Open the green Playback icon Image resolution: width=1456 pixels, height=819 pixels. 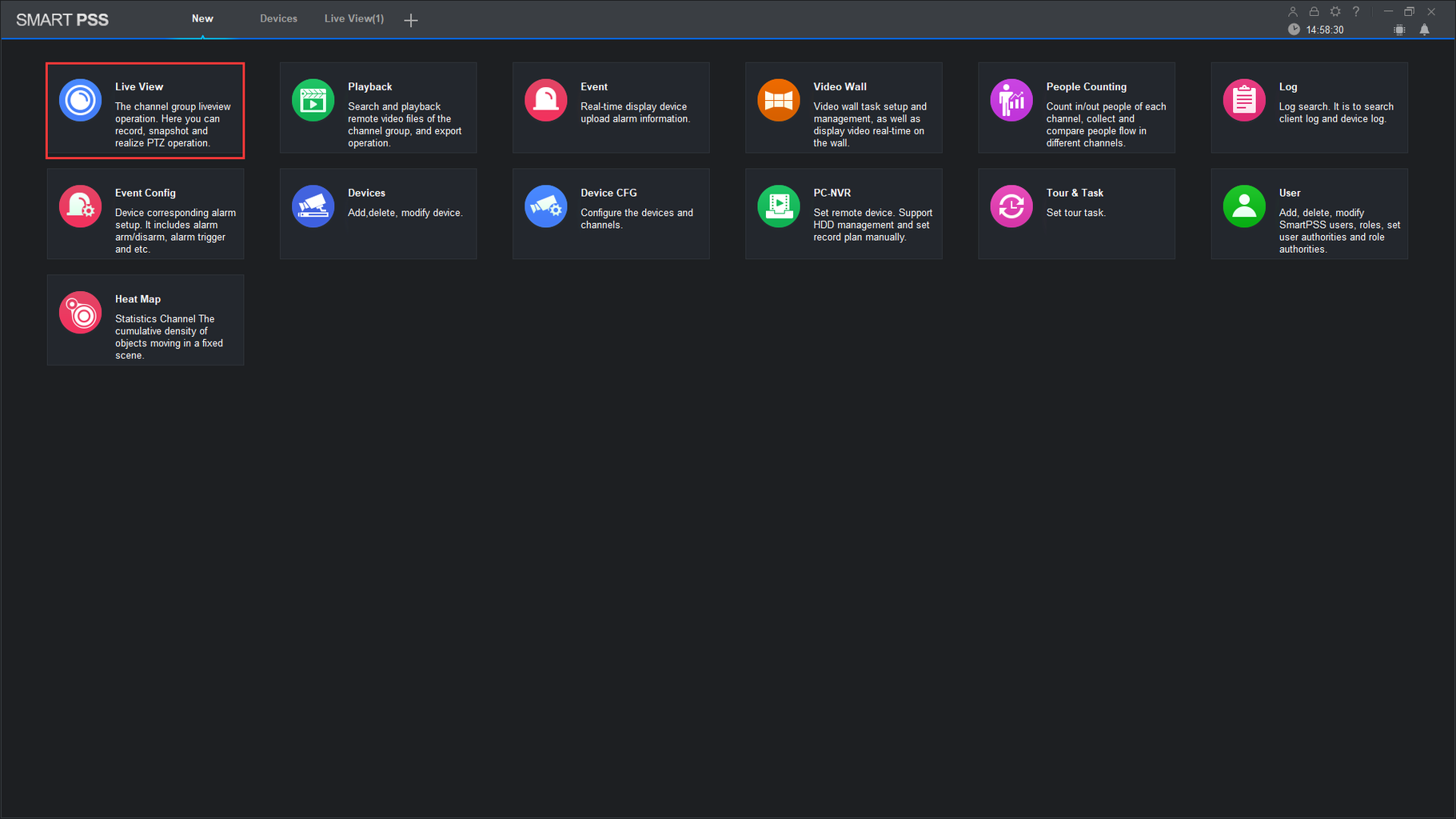[x=313, y=100]
